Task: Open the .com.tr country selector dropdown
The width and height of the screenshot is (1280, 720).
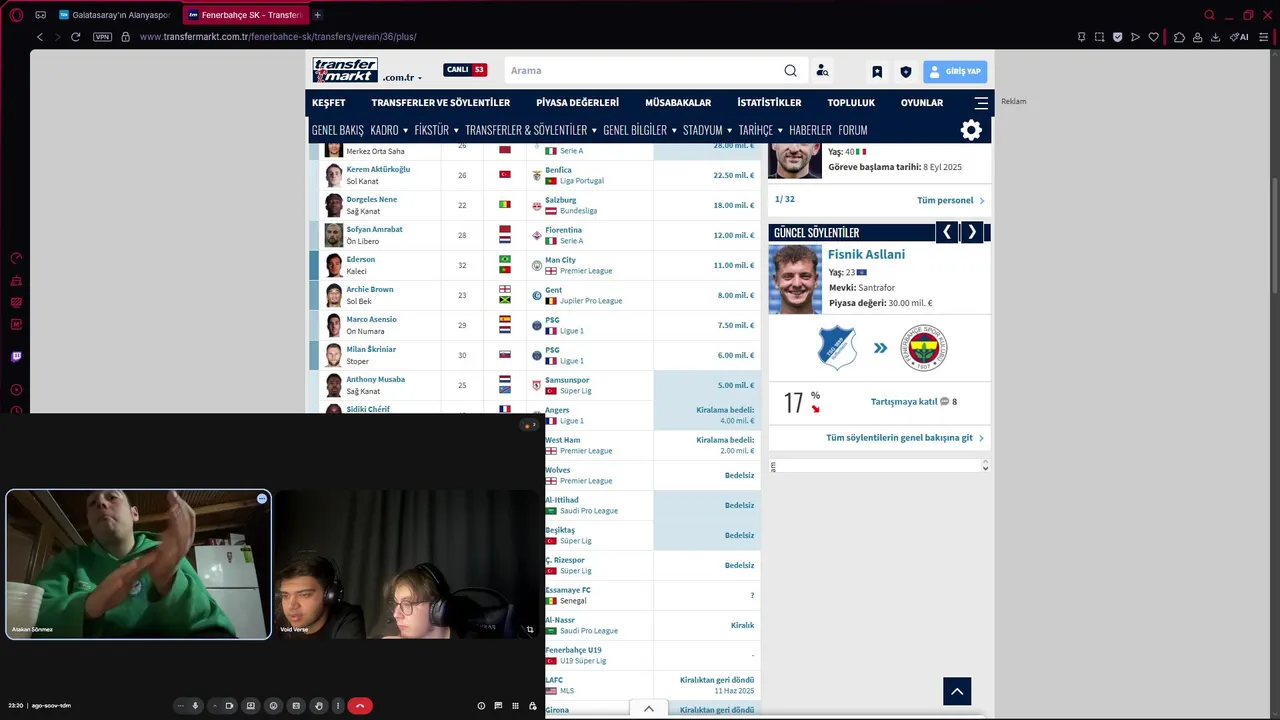Action: pyautogui.click(x=402, y=77)
